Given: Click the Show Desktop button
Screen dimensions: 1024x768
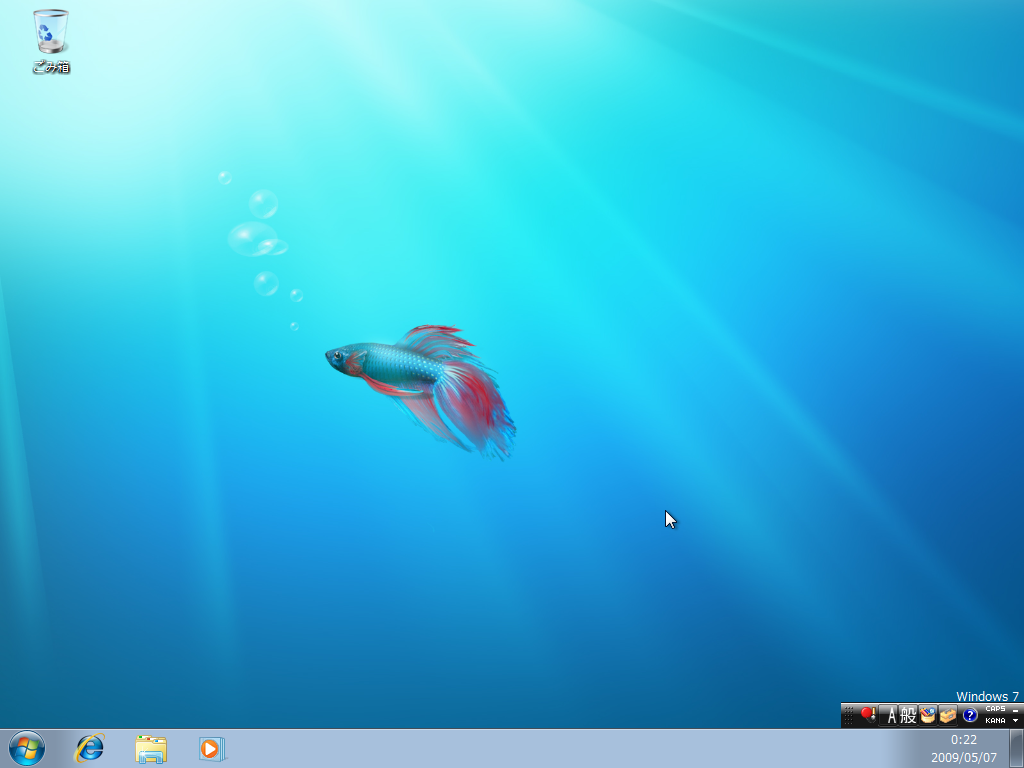Looking at the screenshot, I should point(1016,748).
